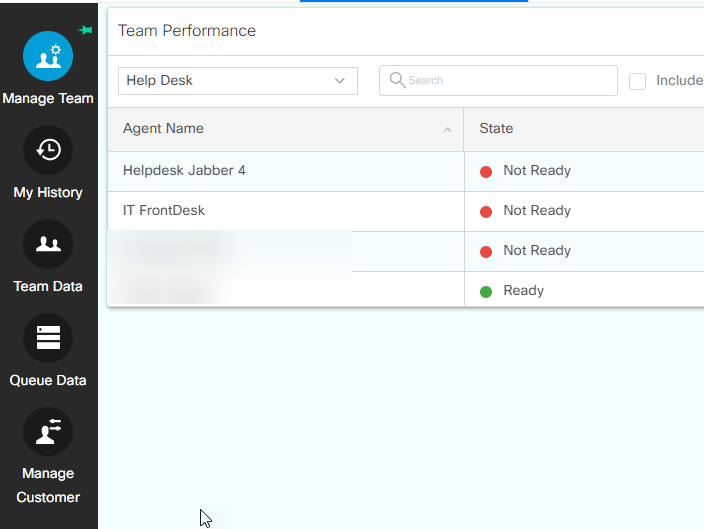Viewport: 704px width, 529px height.
Task: Click Not Ready state for IT FrontDesk
Action: 537,210
